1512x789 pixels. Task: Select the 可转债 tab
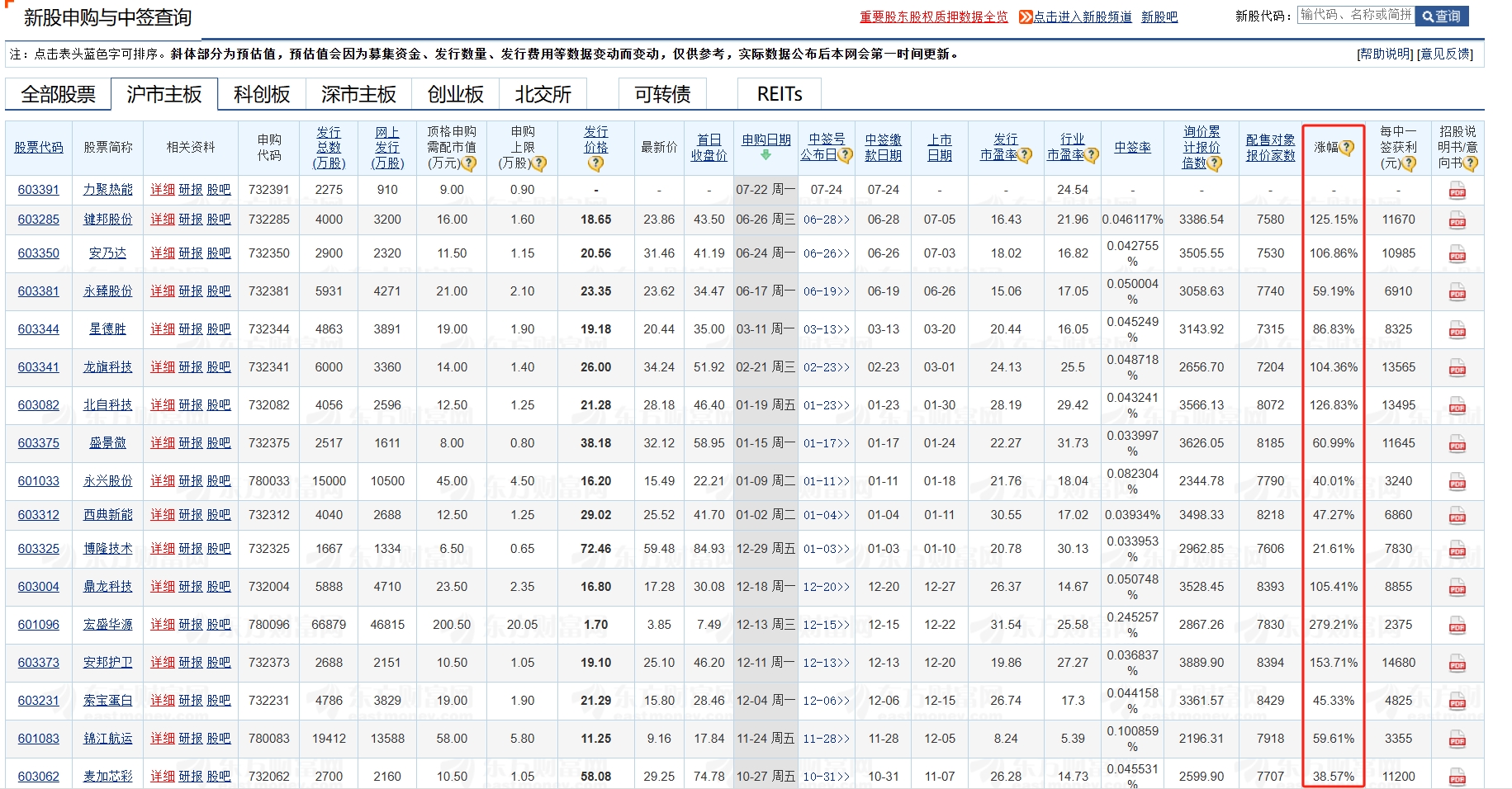point(662,94)
